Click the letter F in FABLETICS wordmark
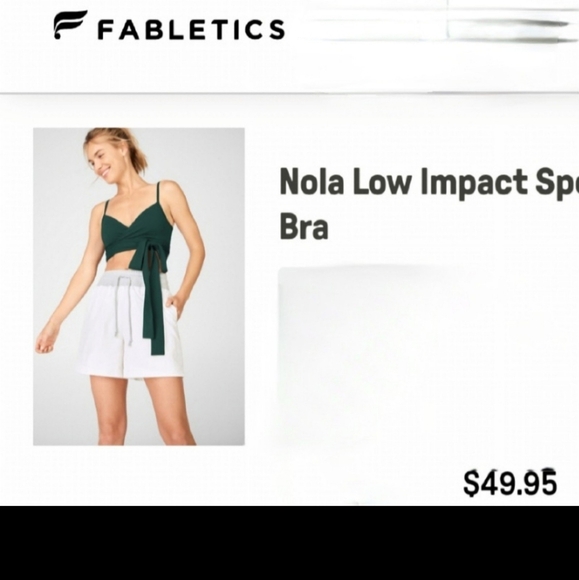The height and width of the screenshot is (580, 579). pos(105,30)
